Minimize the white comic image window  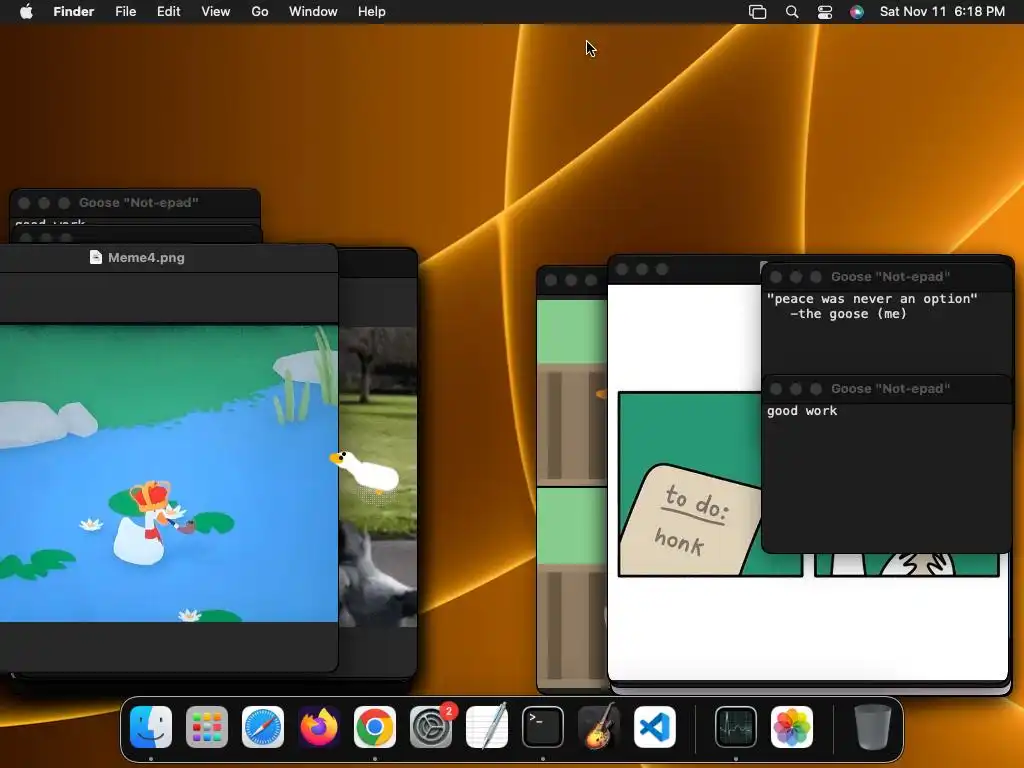pyautogui.click(x=642, y=269)
